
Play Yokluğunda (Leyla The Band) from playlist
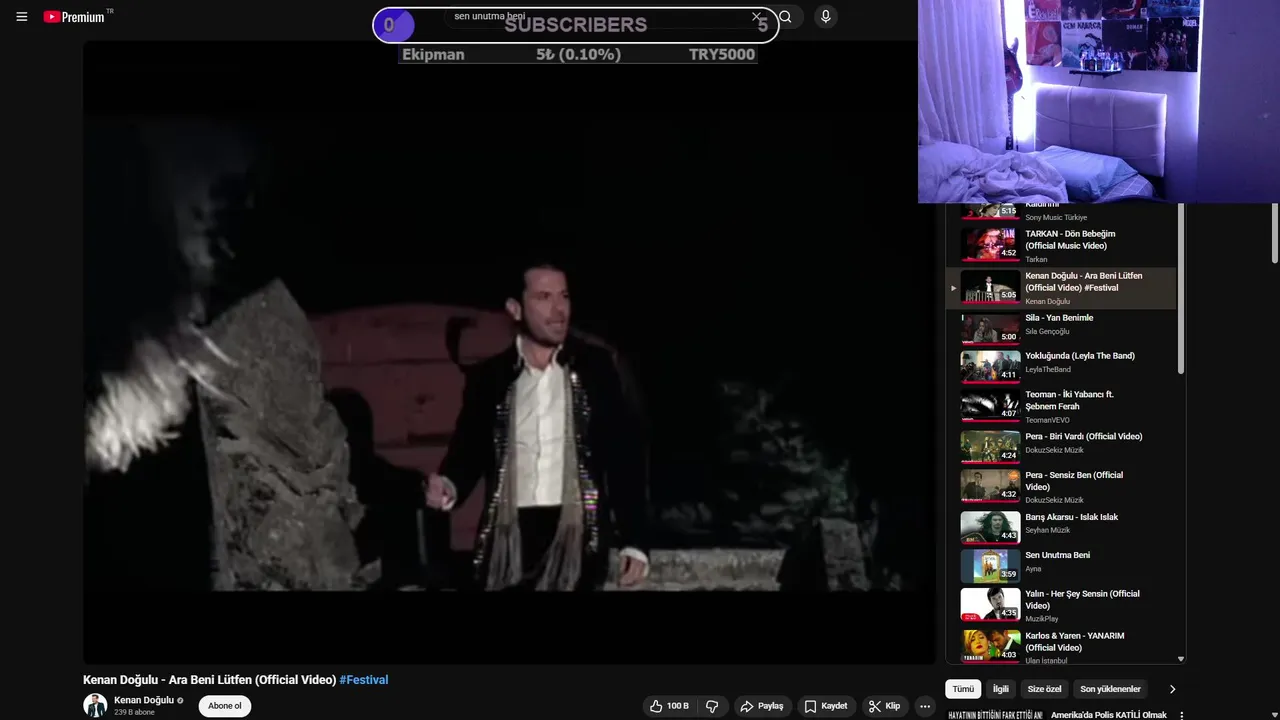[x=1062, y=366]
